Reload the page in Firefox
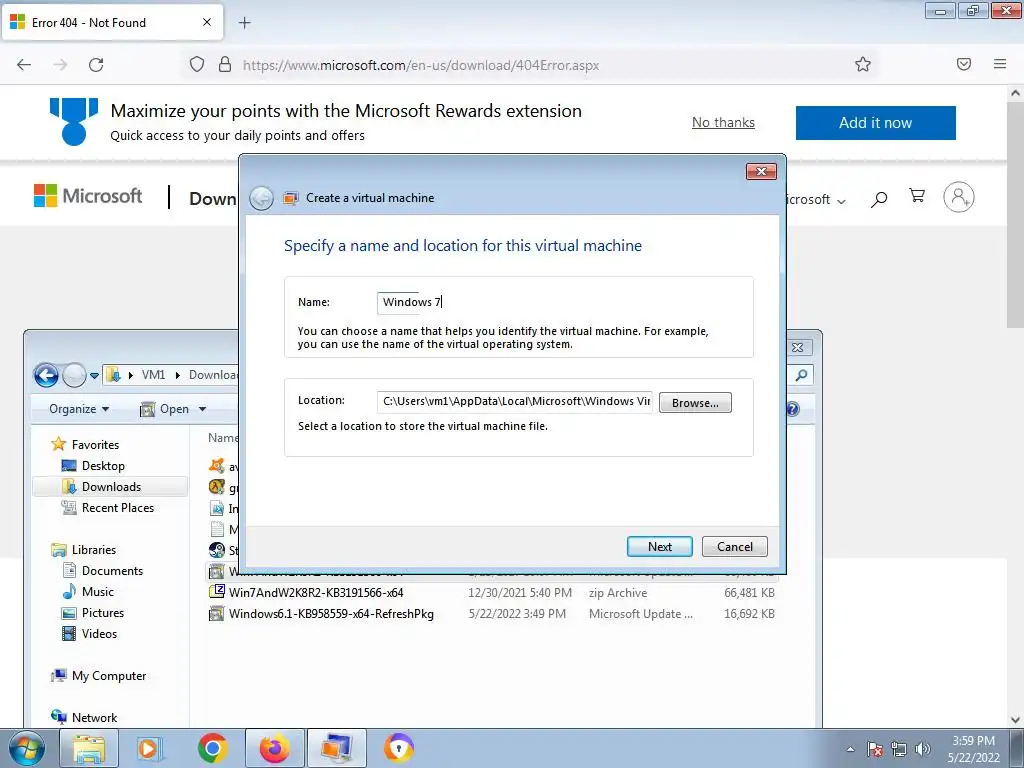 (x=96, y=65)
